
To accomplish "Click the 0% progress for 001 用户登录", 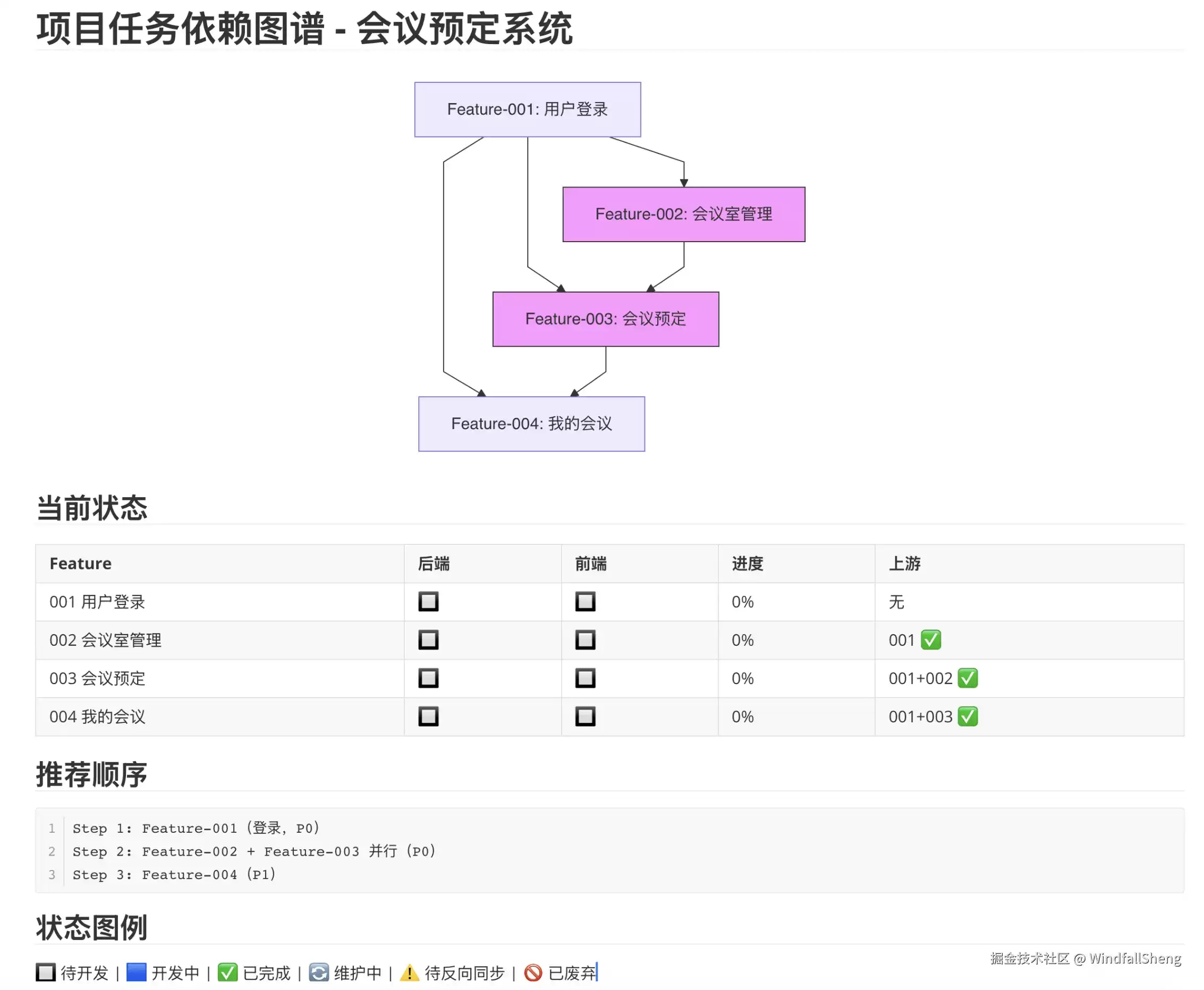I will point(742,602).
